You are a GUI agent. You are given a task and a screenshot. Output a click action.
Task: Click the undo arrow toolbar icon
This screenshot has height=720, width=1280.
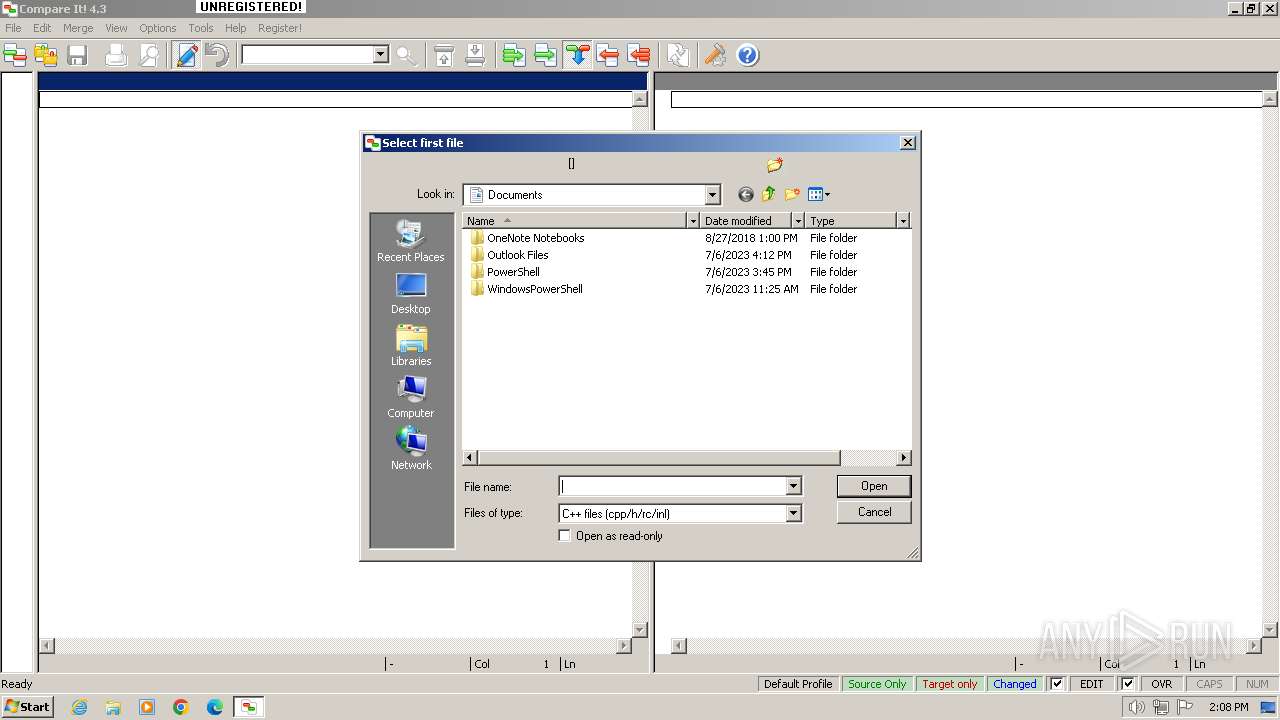pos(217,55)
